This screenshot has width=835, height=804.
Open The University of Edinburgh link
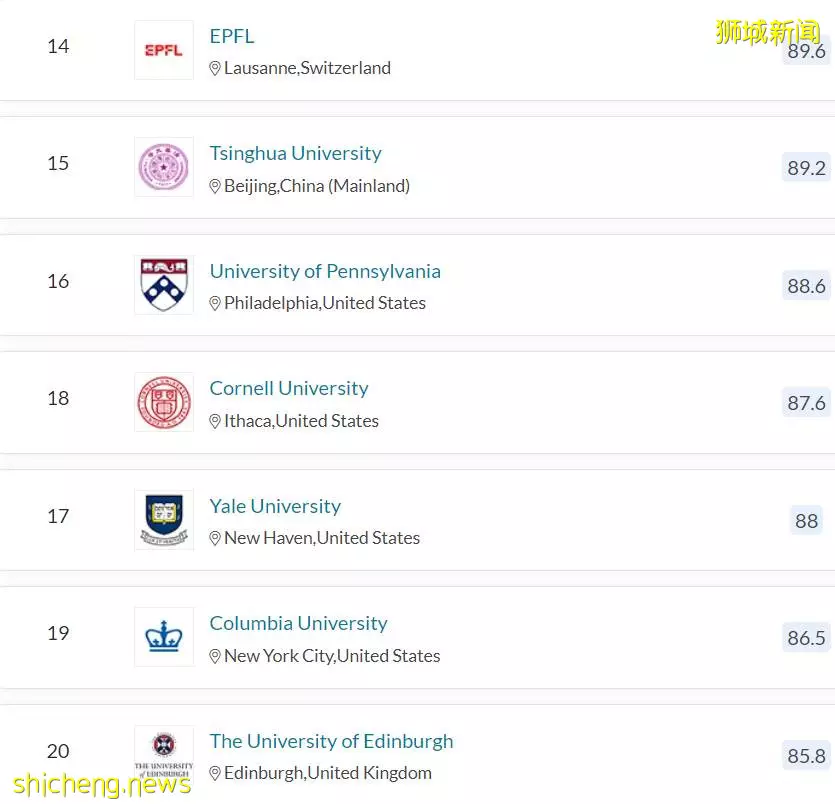coord(331,741)
